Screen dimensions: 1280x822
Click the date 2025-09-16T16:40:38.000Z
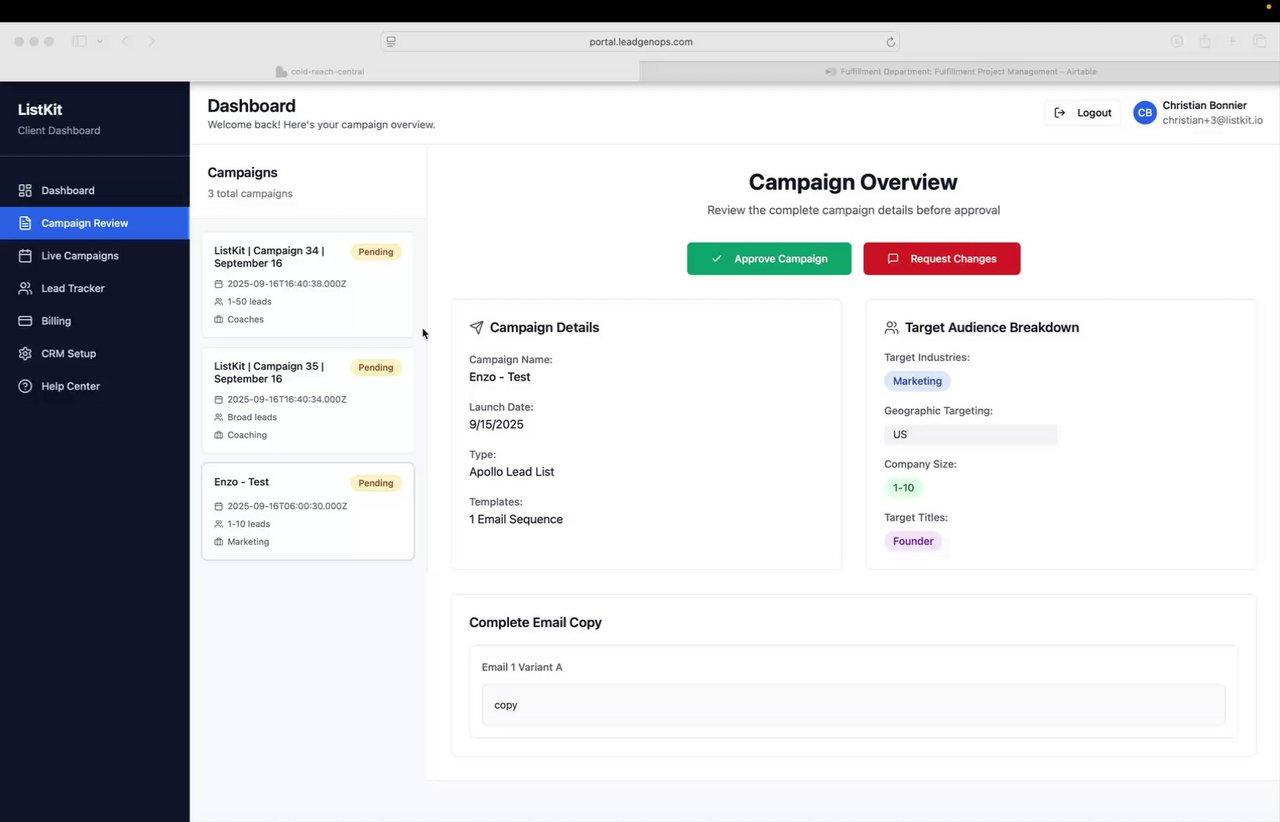[287, 284]
